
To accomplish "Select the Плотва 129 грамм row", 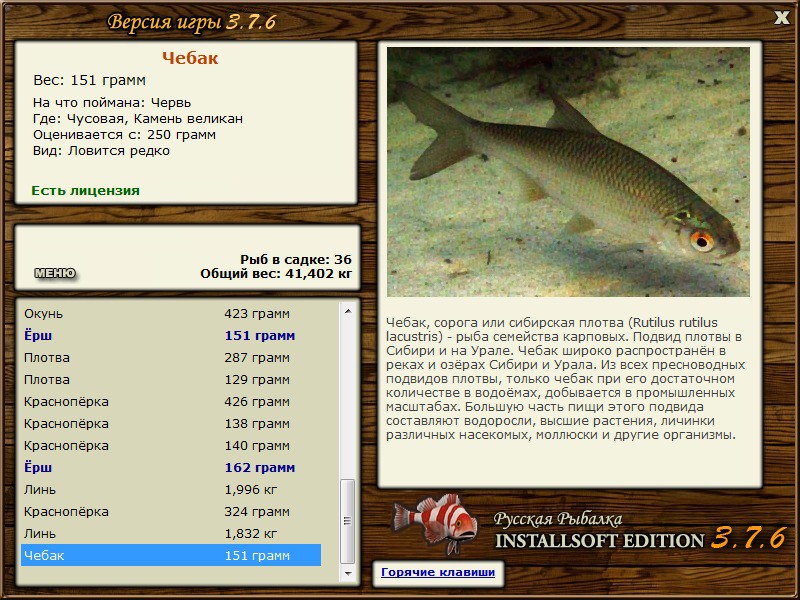I will (x=171, y=379).
